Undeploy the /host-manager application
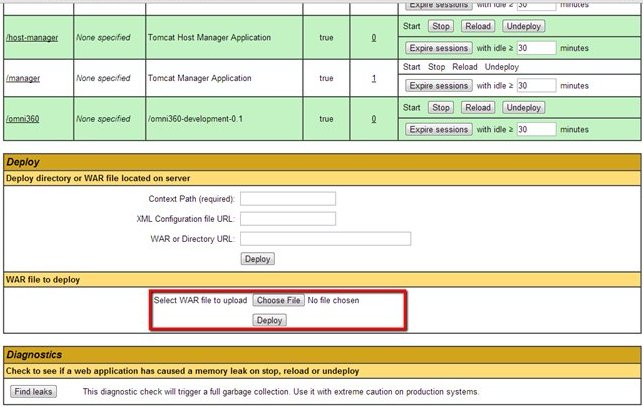 523,26
